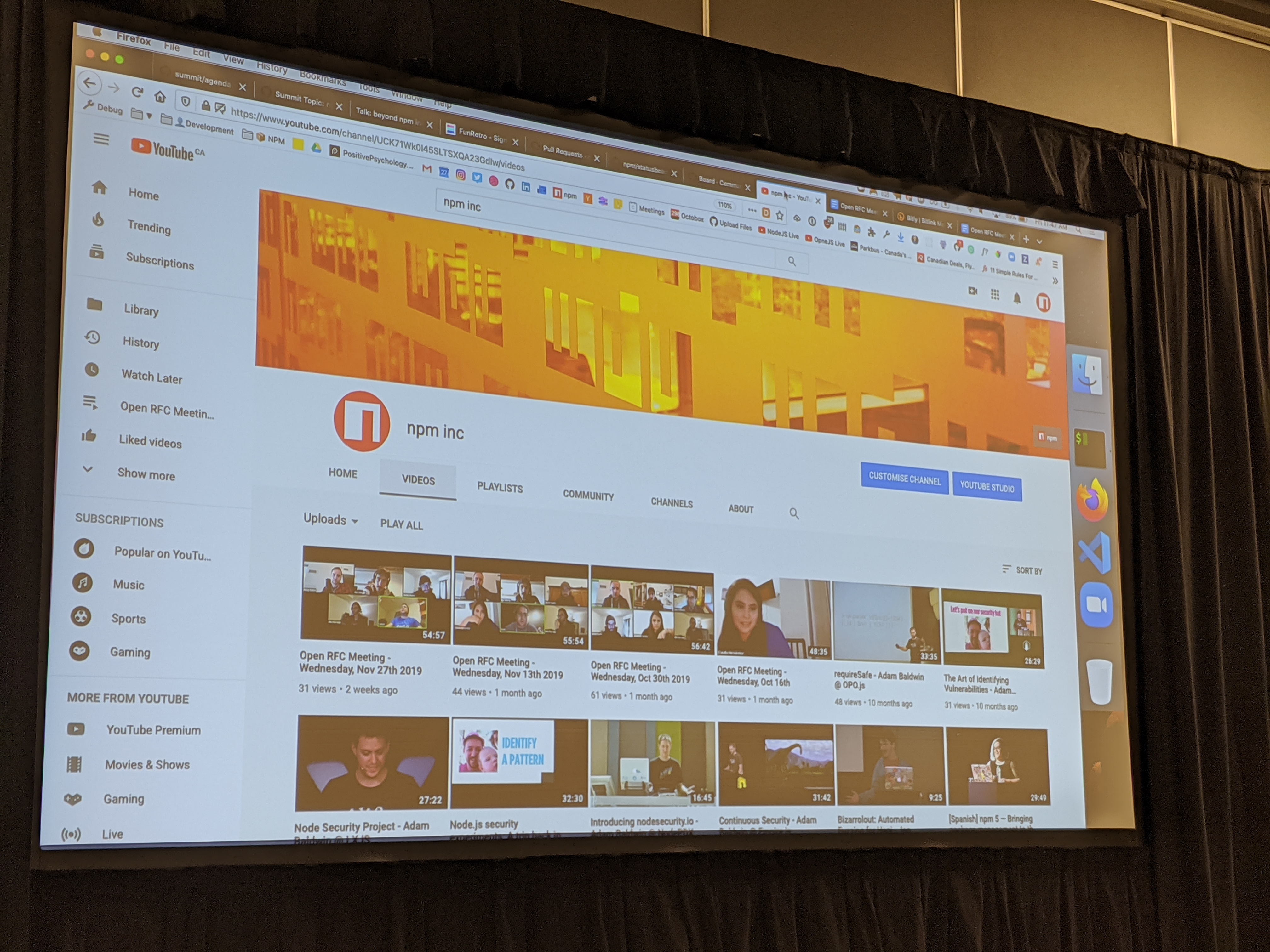Click the YOUTUBE STUDIO button
This screenshot has height=952, width=1270.
[x=987, y=487]
